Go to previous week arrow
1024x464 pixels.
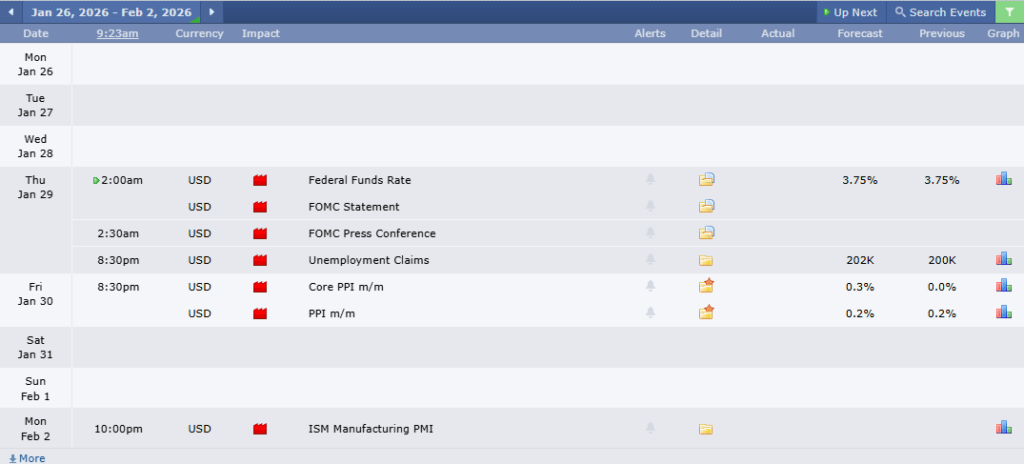click(x=10, y=12)
